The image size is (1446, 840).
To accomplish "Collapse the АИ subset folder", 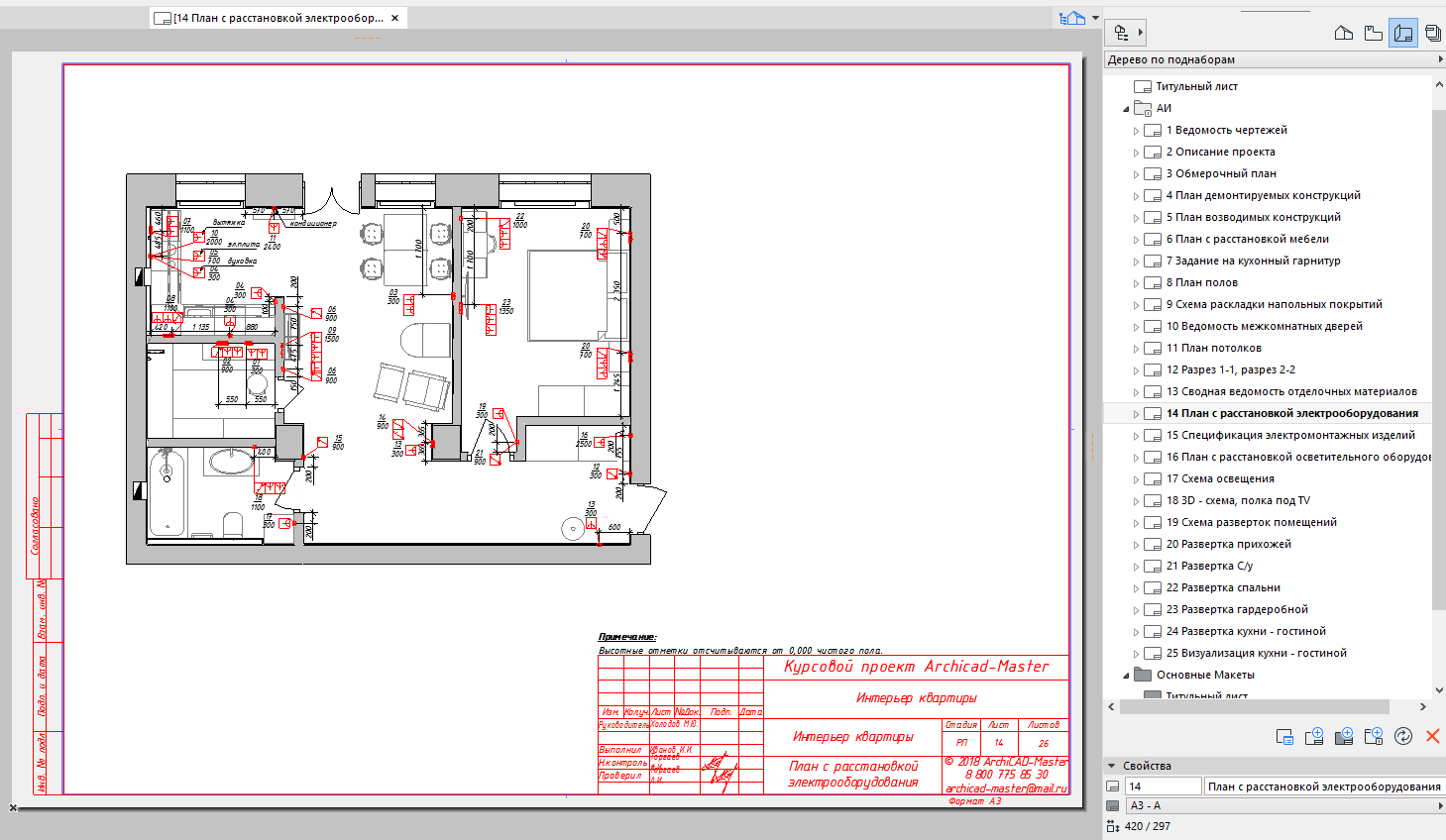I will coord(1126,109).
